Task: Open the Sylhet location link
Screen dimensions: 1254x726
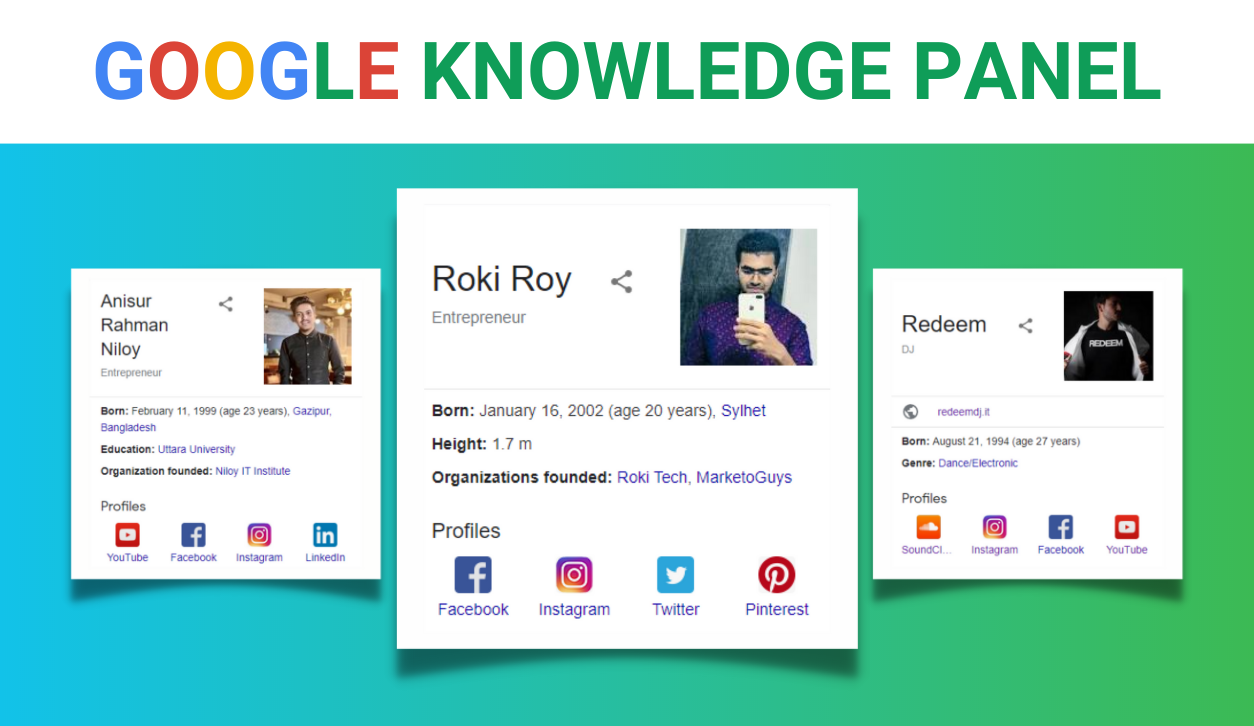Action: click(743, 410)
